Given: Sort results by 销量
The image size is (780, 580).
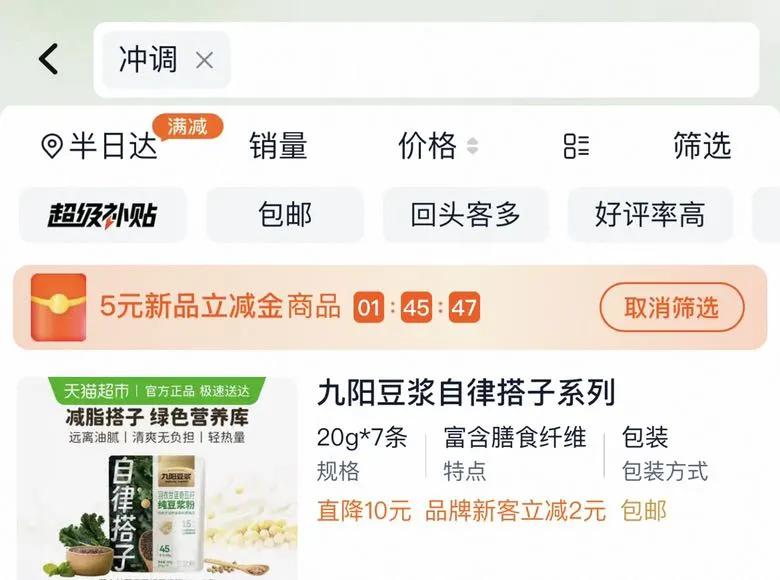Looking at the screenshot, I should 278,146.
